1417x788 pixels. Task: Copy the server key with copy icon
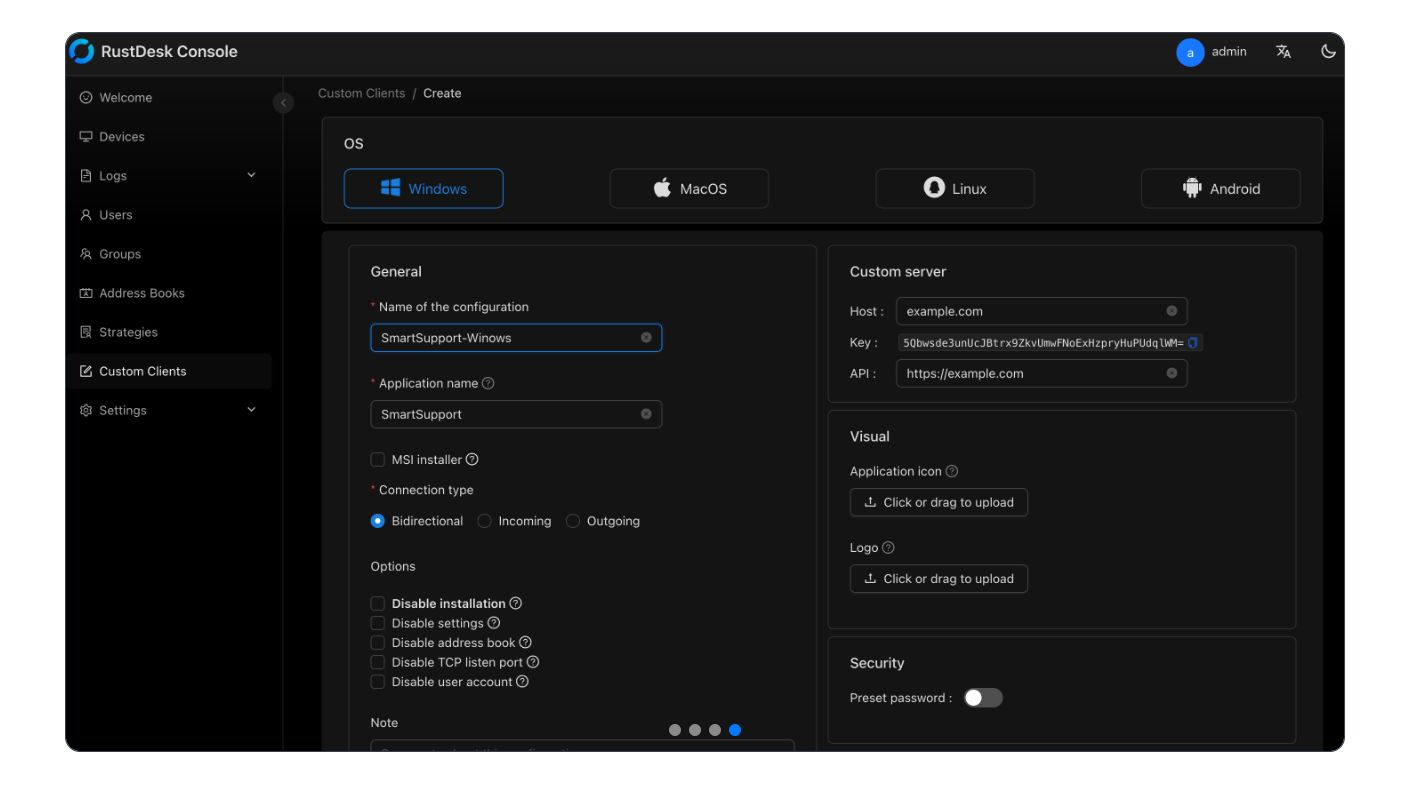coord(1193,343)
